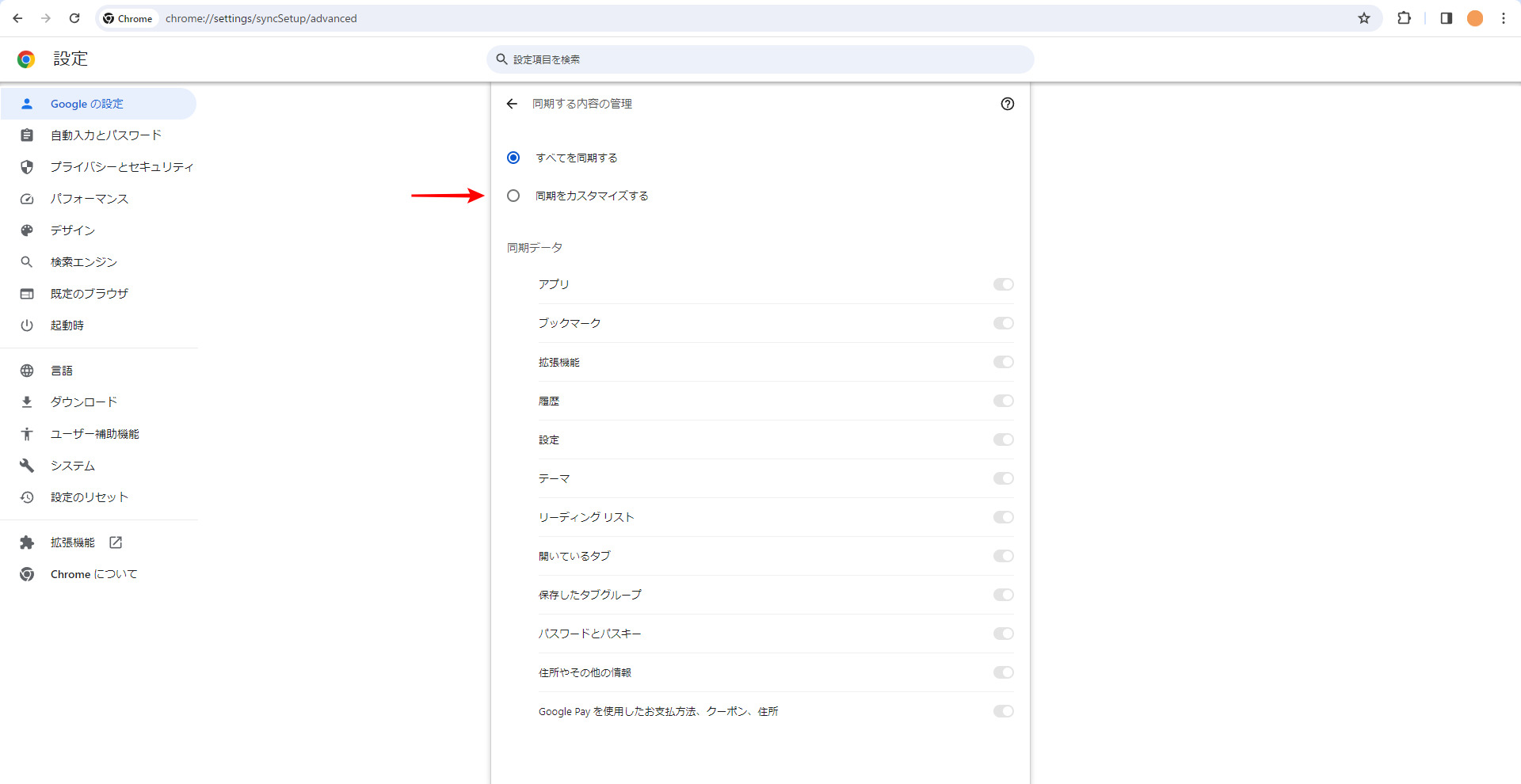
Task: Open Chrome's three-dot menu
Action: coord(1503,18)
